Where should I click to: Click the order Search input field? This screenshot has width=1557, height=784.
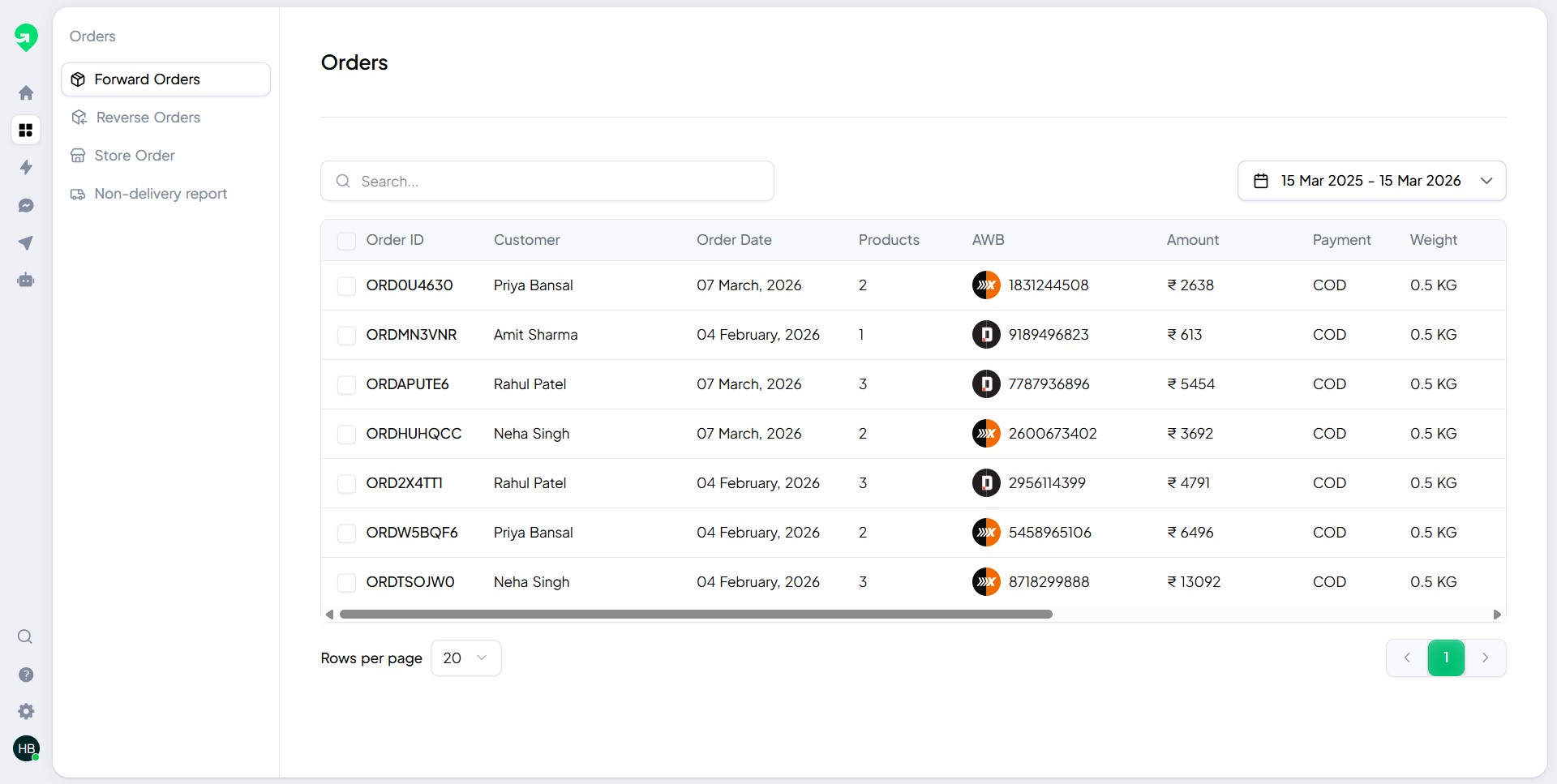click(547, 181)
